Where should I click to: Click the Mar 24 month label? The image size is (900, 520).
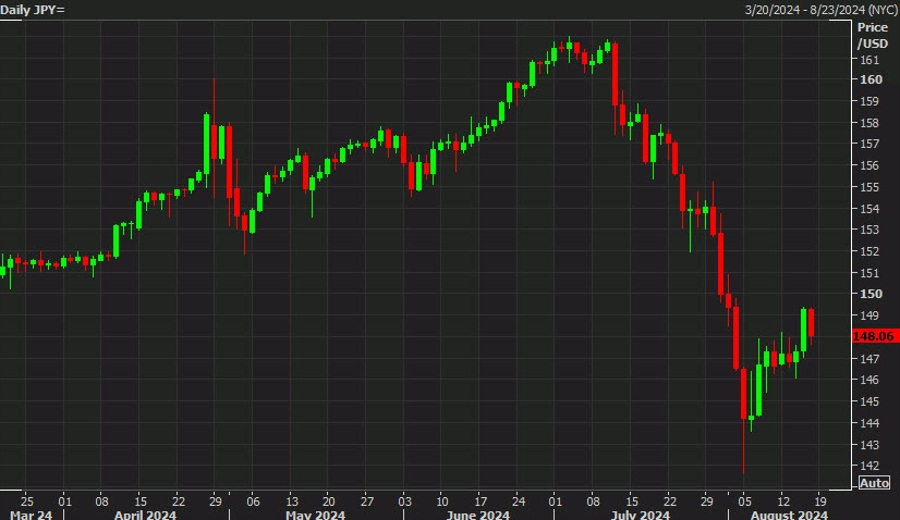click(x=31, y=514)
